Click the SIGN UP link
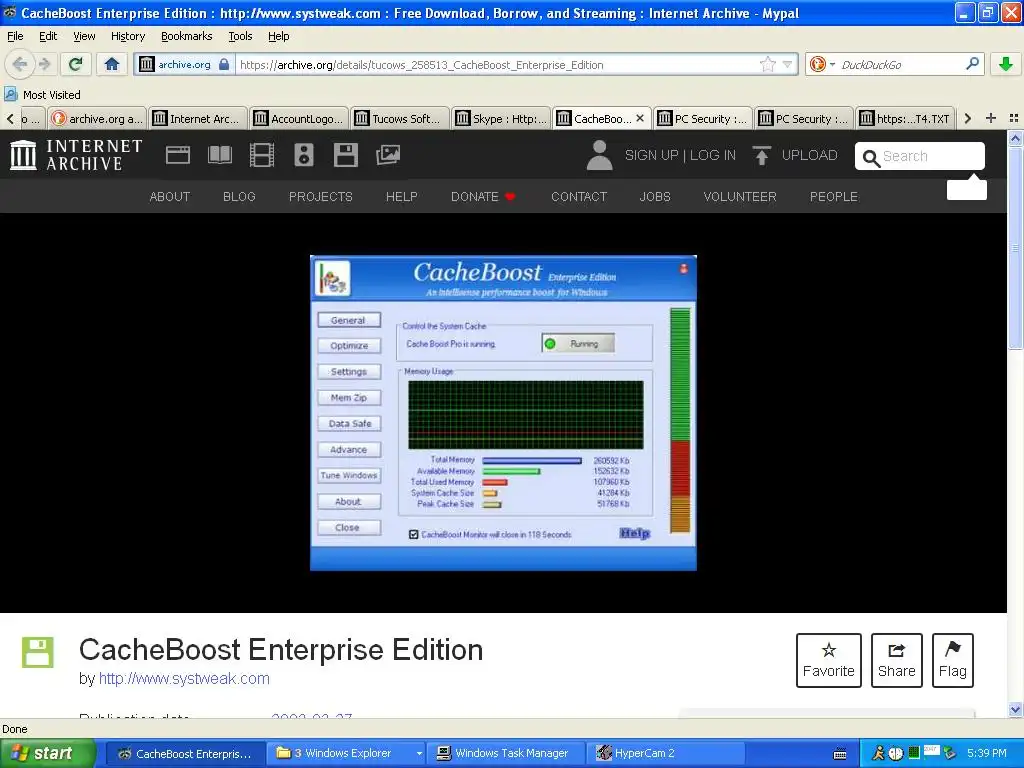The image size is (1024, 768). coord(652,155)
